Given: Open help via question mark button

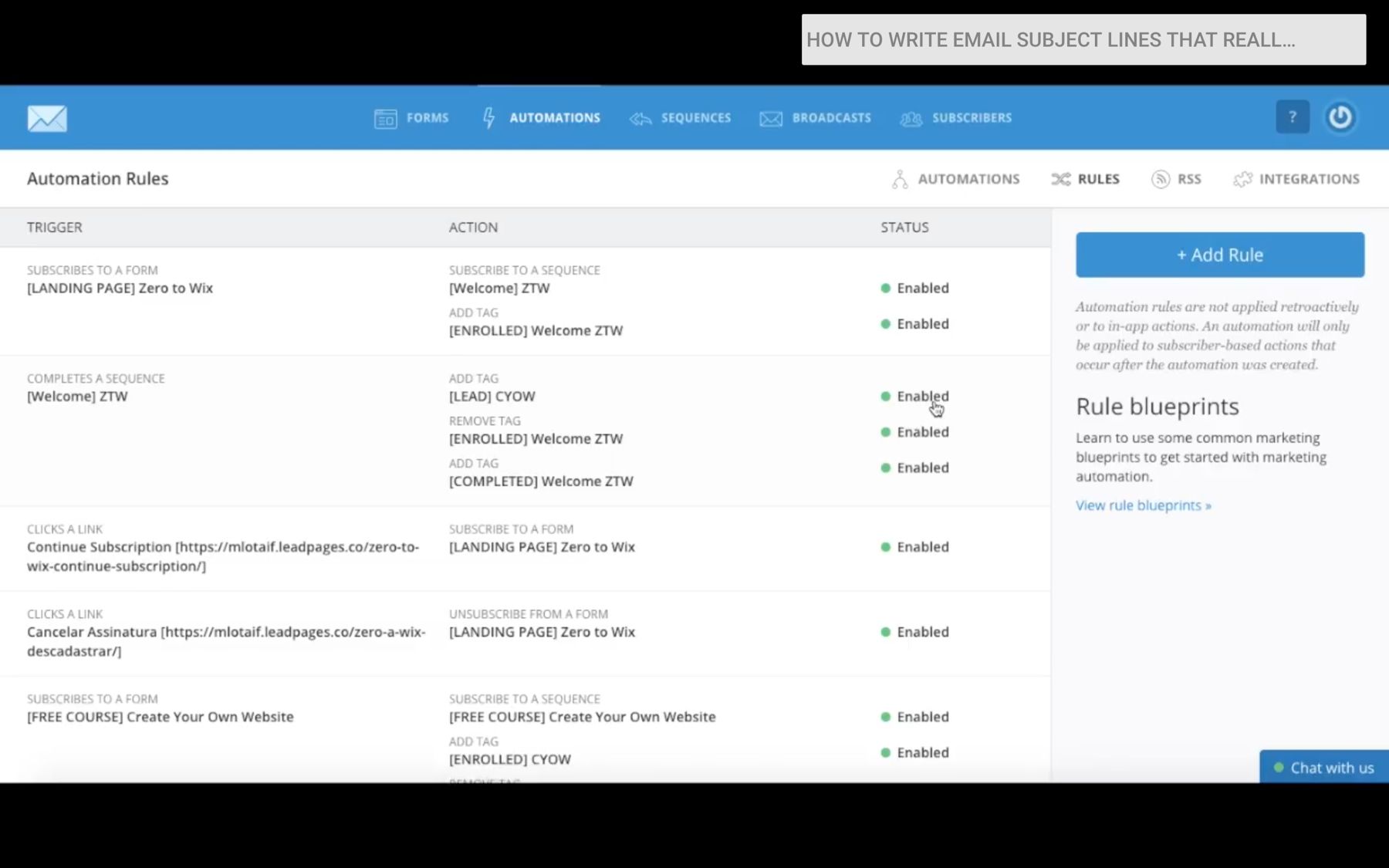Looking at the screenshot, I should pyautogui.click(x=1293, y=117).
